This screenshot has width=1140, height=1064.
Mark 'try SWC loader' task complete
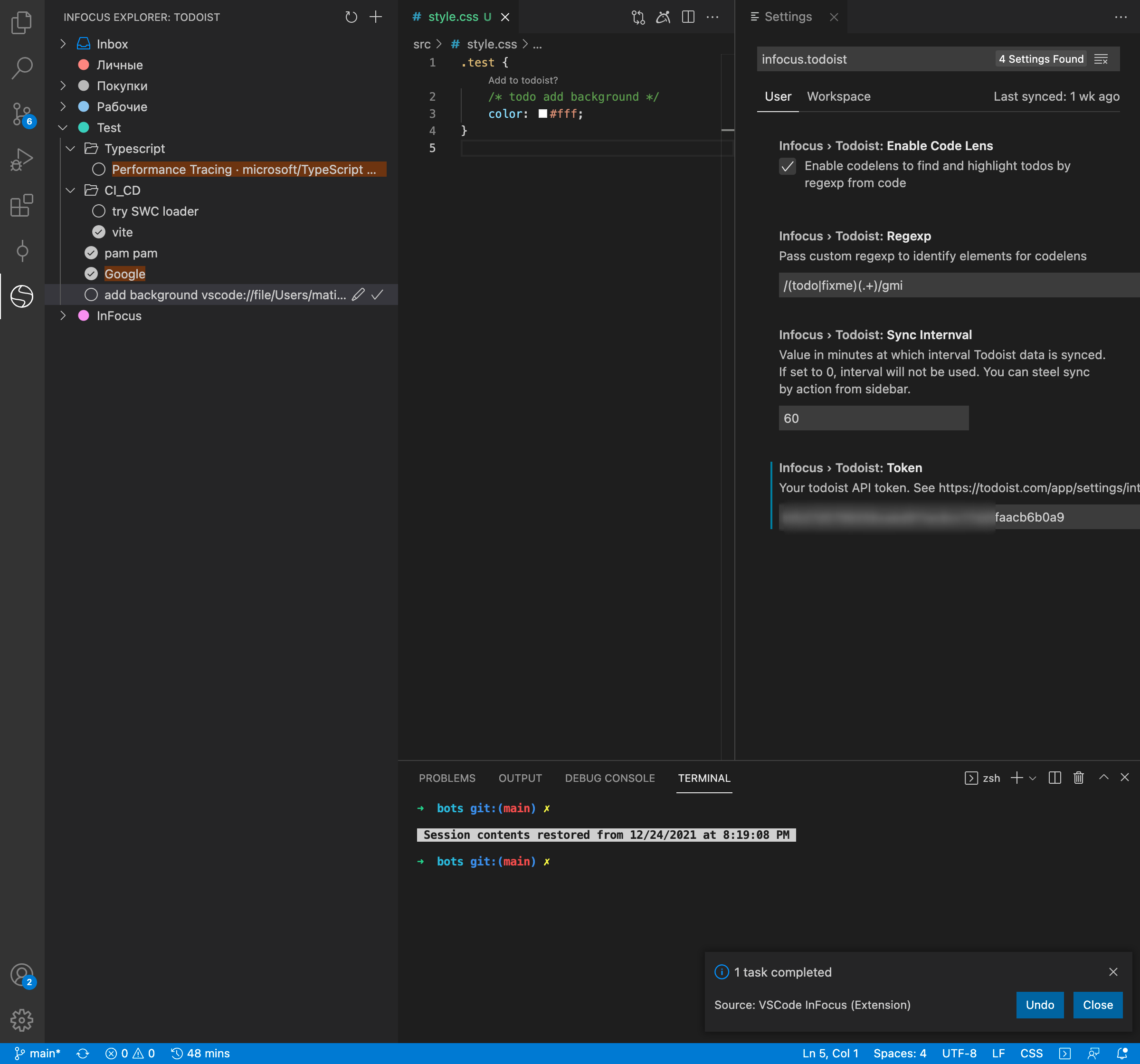pyautogui.click(x=99, y=211)
